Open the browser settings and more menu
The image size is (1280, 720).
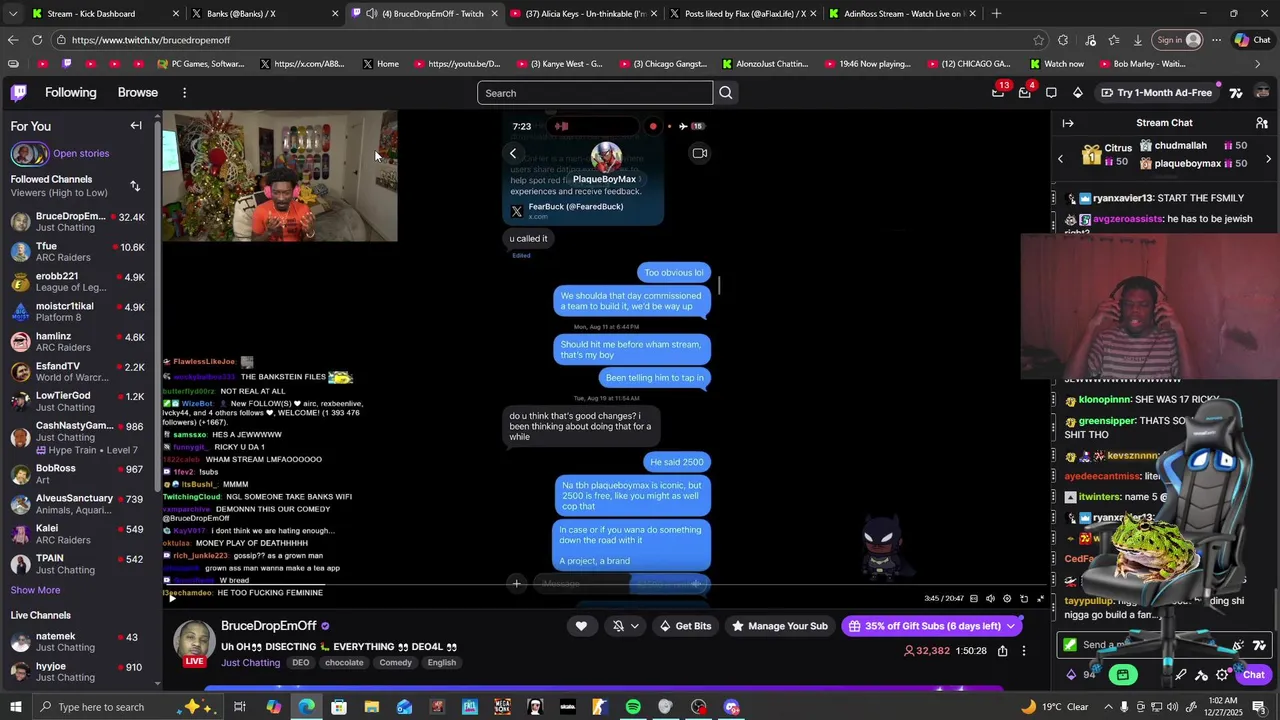tap(1216, 40)
